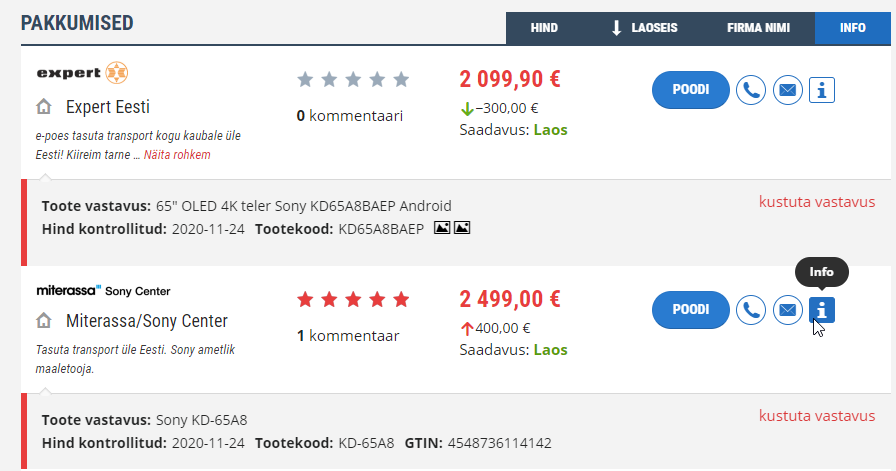The height and width of the screenshot is (471, 896).
Task: Sort offers by FIRMA NIMI tab
Action: [758, 28]
